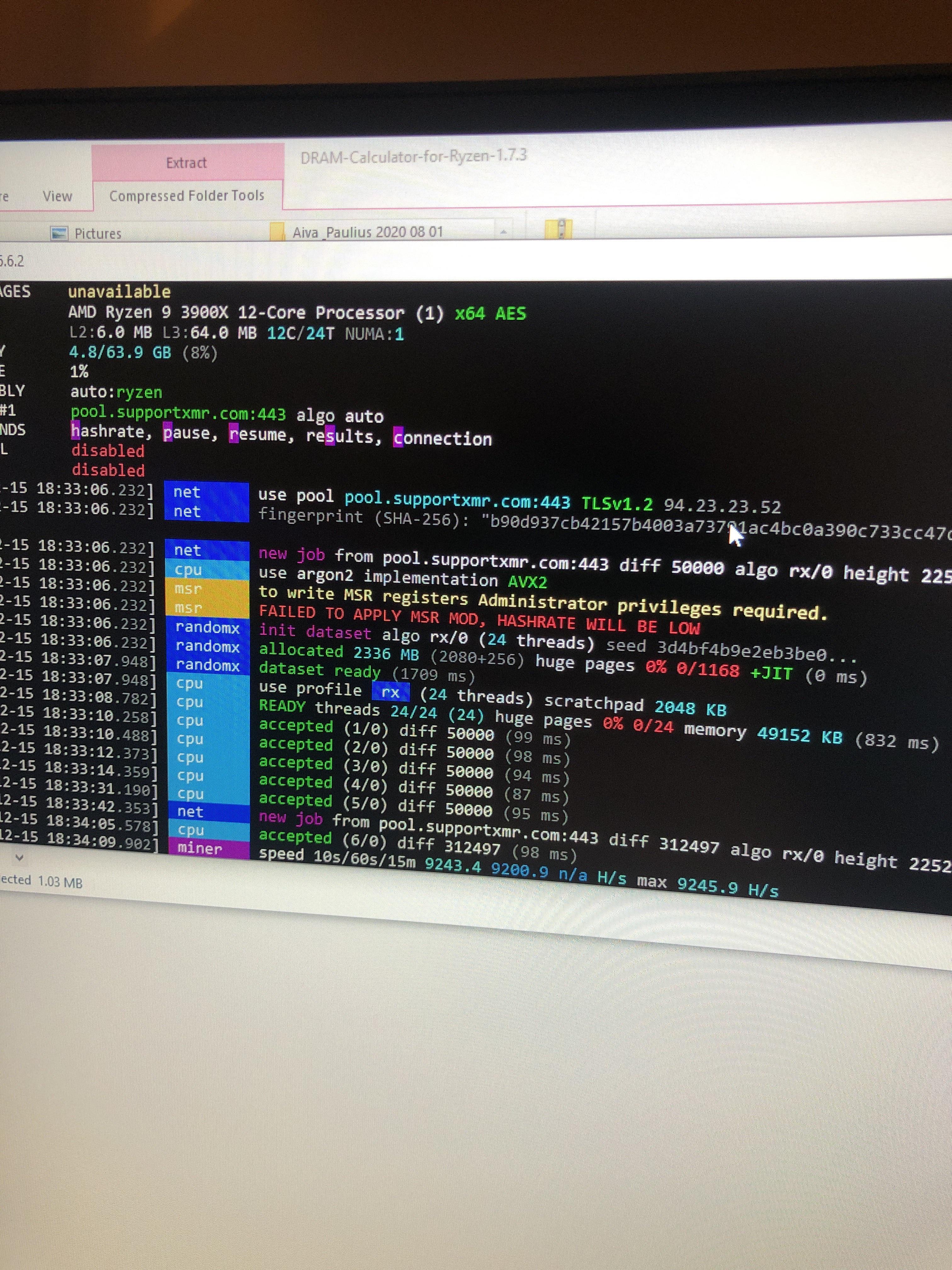This screenshot has width=952, height=1270.
Task: Switch to the View ribbon tab
Action: (x=57, y=196)
